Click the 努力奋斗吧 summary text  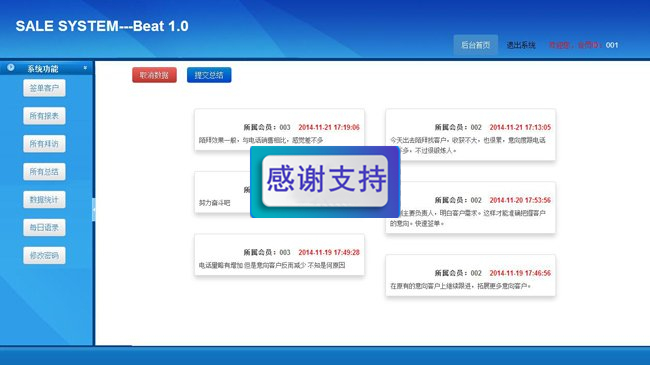214,203
